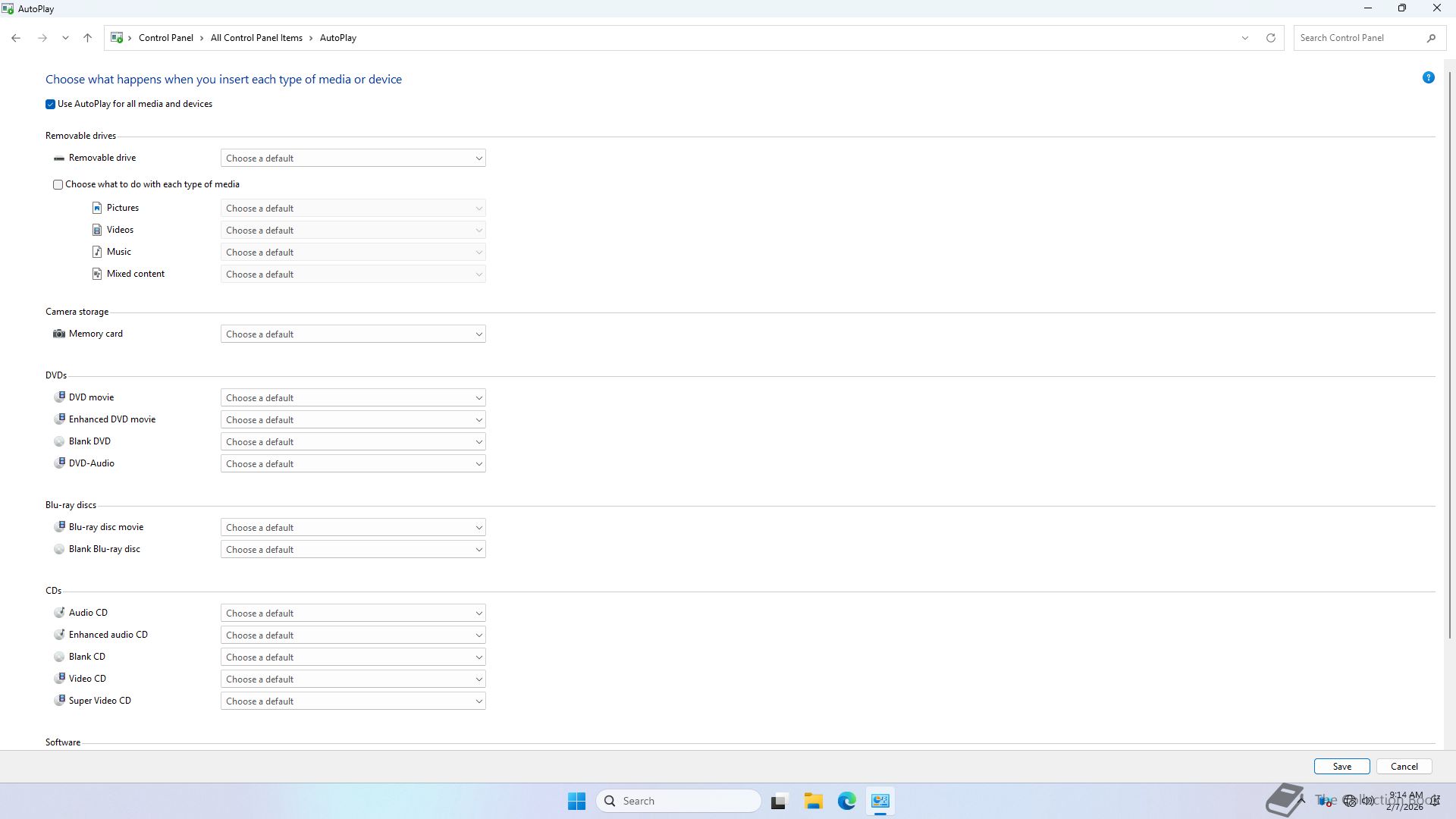Go to All Control Panel Items breadcrumb
The height and width of the screenshot is (819, 1456).
(x=256, y=38)
